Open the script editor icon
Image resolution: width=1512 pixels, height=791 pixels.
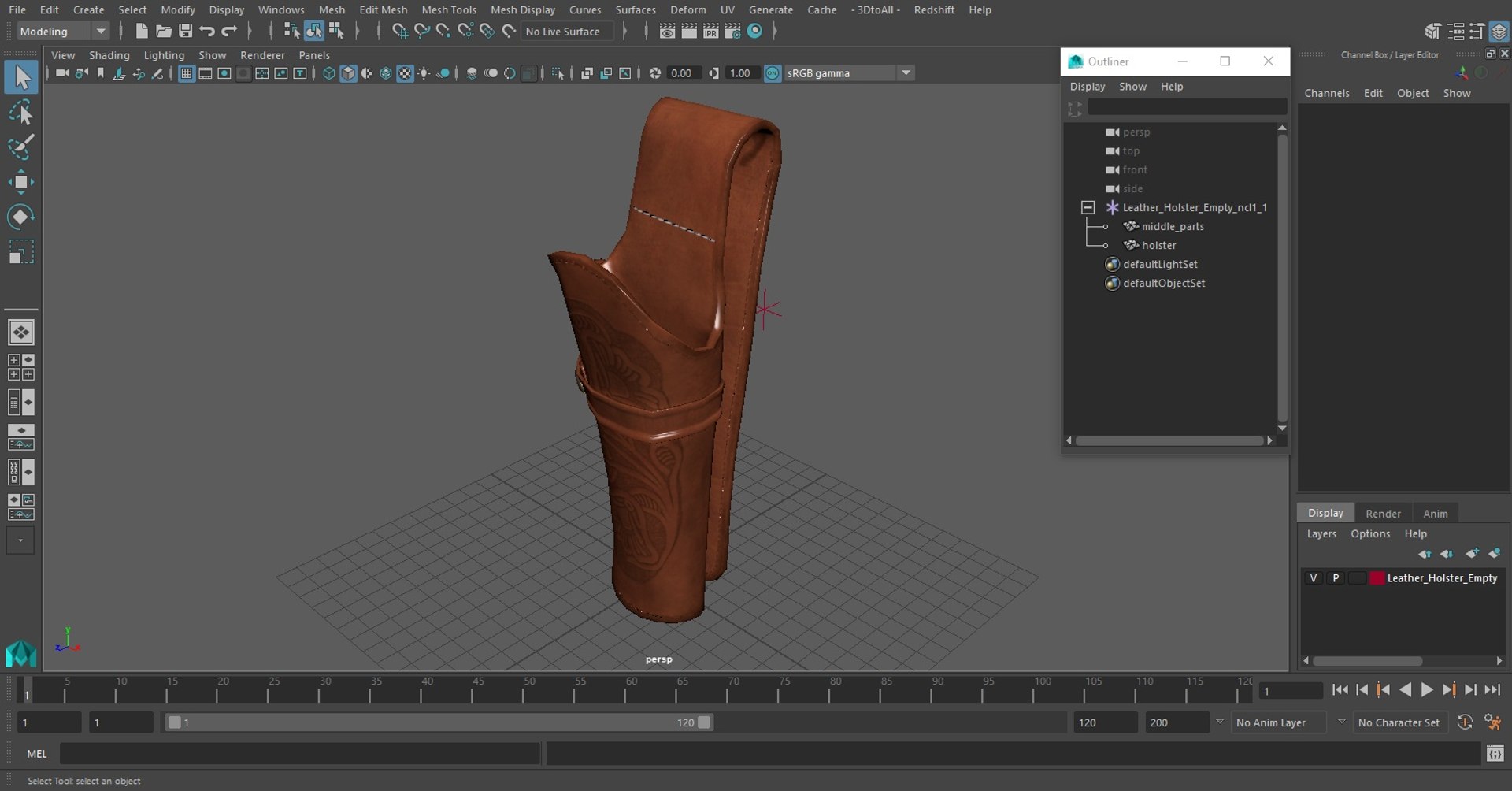pyautogui.click(x=1495, y=754)
